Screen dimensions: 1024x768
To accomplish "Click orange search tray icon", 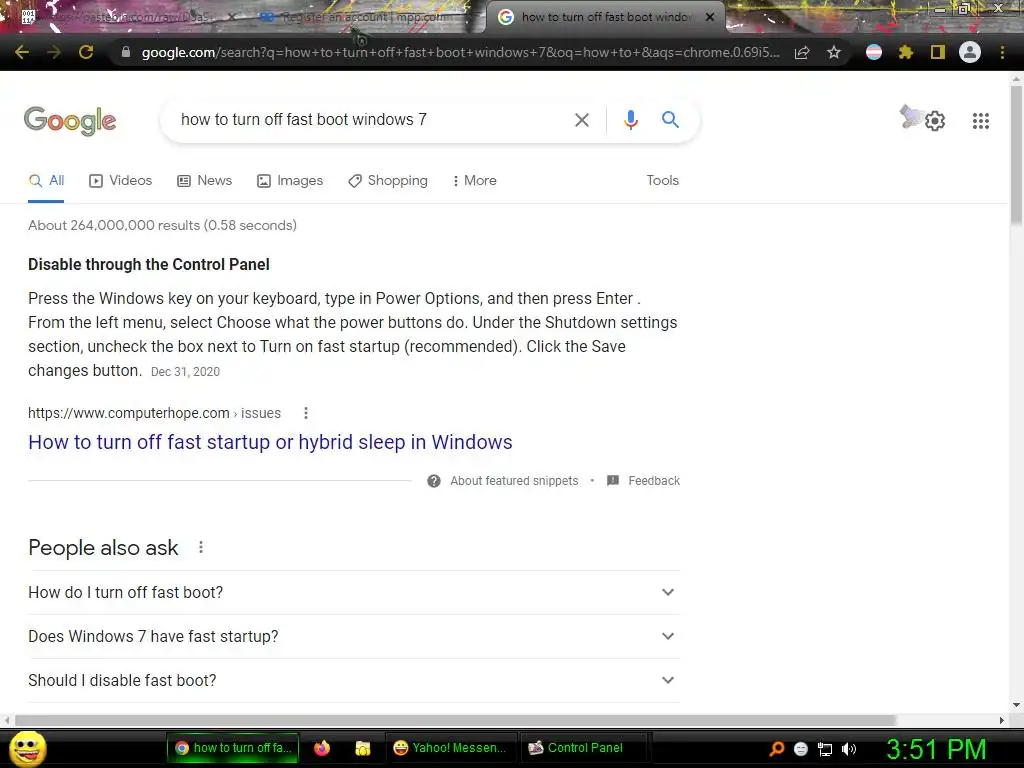I will tap(777, 749).
